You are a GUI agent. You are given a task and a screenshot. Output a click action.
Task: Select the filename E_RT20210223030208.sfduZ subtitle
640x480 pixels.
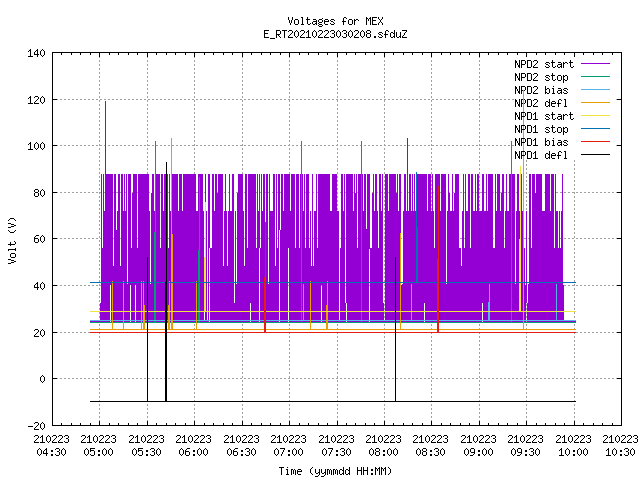335,34
